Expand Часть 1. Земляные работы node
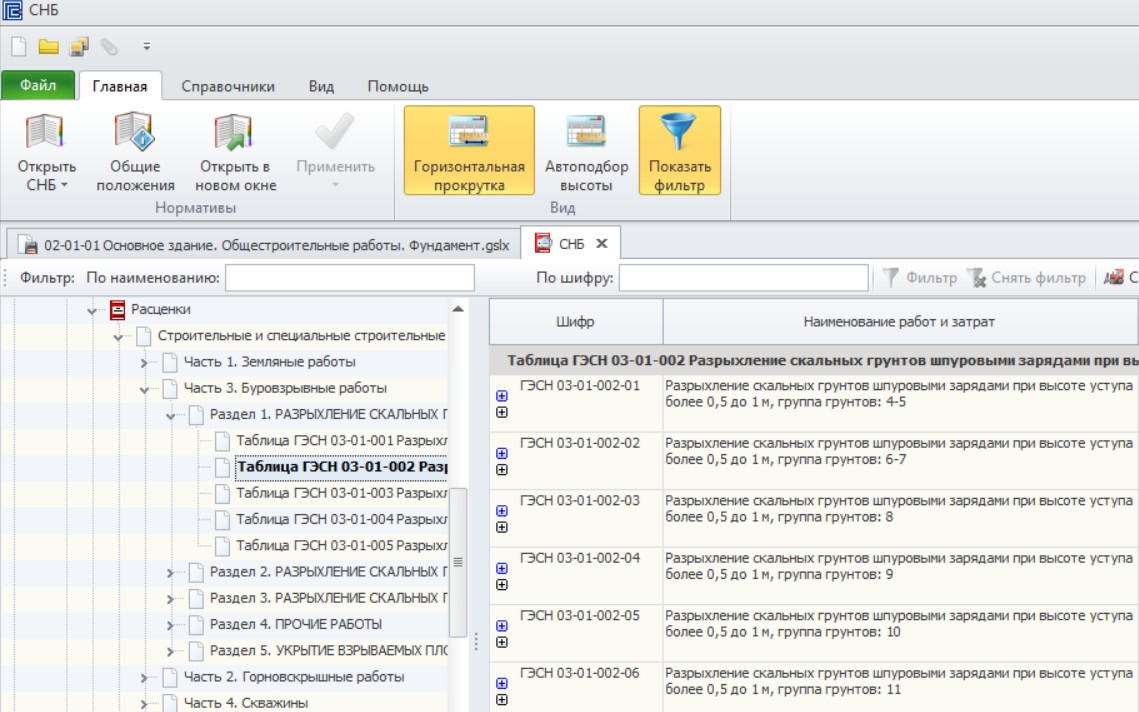The height and width of the screenshot is (712, 1139). tap(144, 363)
